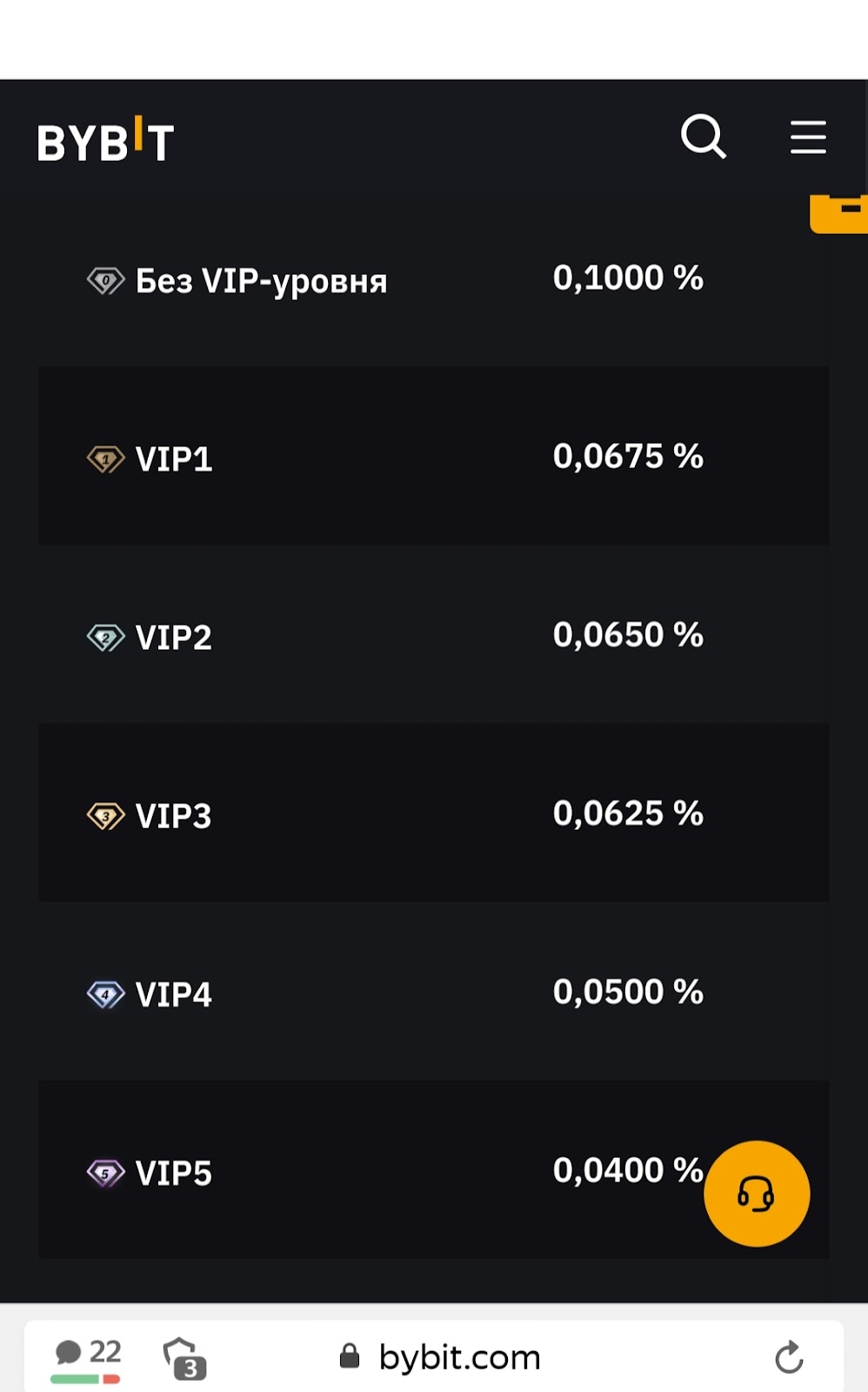The image size is (868, 1392).
Task: Click the VIP5 purple badge icon
Action: pos(106,1173)
